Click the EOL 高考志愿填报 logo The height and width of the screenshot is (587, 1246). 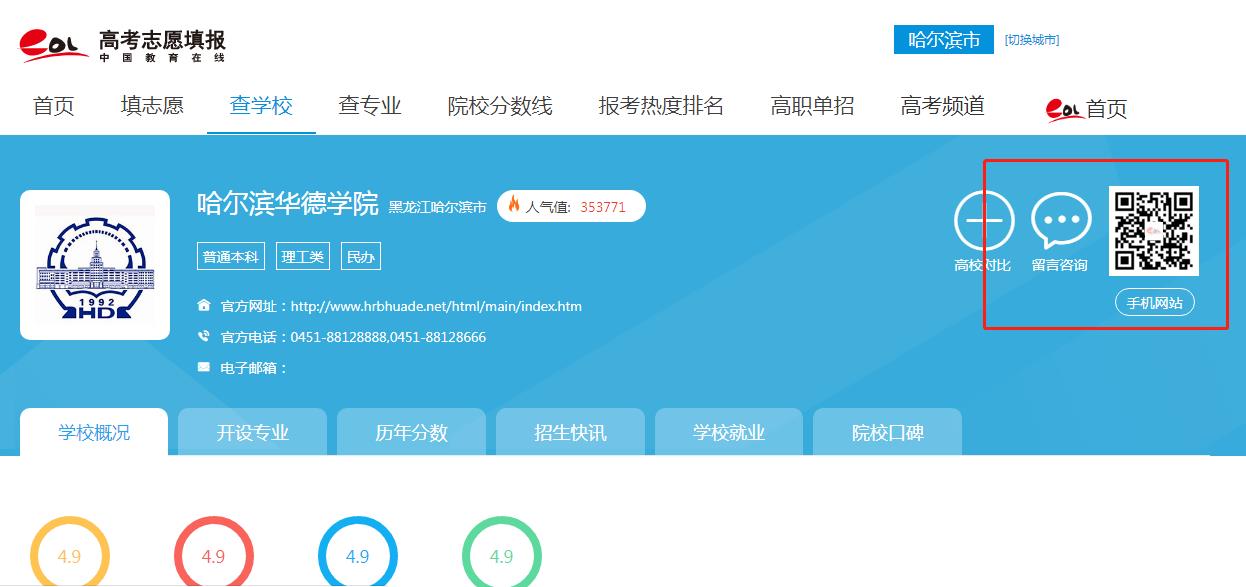click(123, 45)
